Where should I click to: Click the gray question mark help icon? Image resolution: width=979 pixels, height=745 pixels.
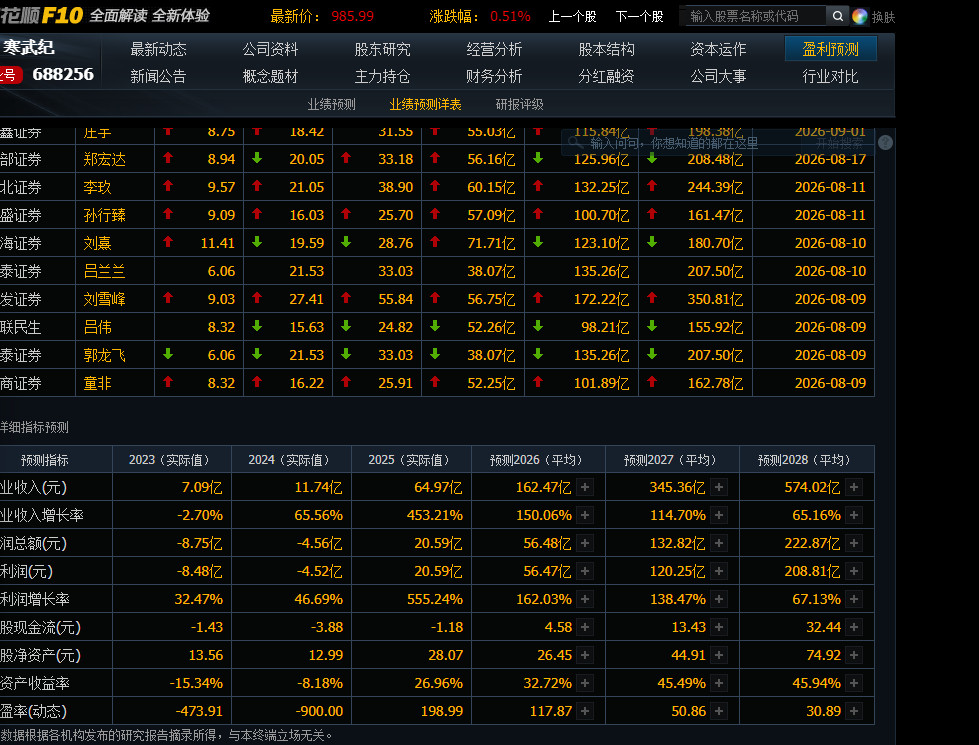(885, 143)
